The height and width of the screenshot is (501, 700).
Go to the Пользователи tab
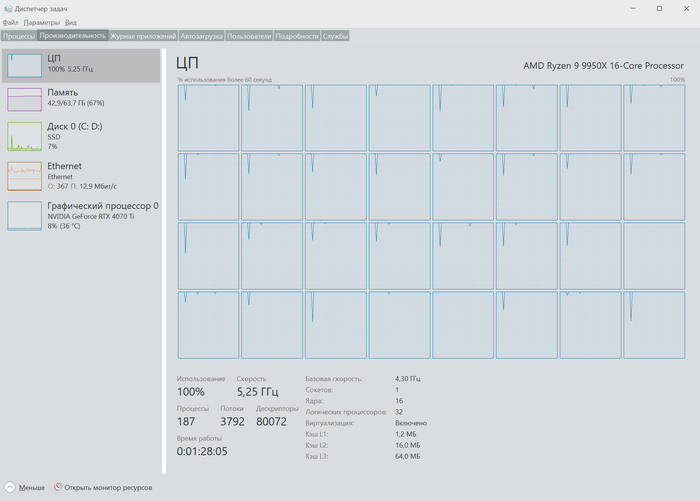pyautogui.click(x=249, y=36)
